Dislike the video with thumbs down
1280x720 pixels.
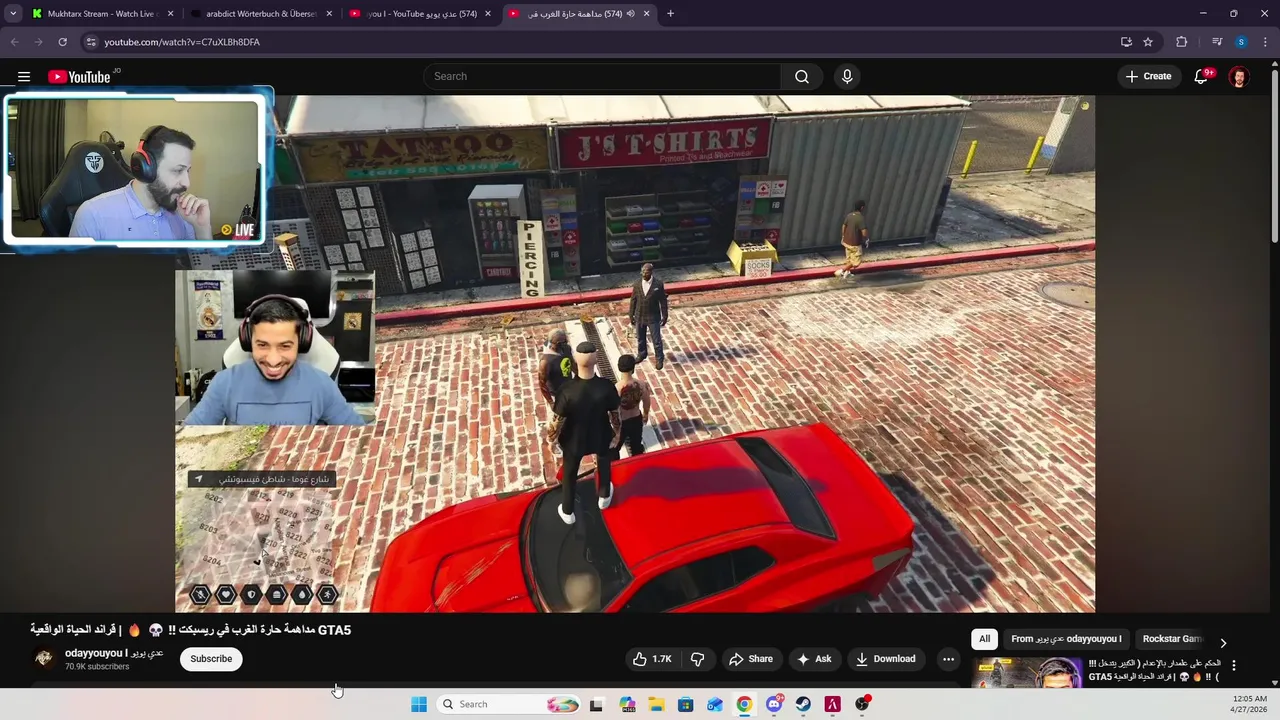coord(697,659)
